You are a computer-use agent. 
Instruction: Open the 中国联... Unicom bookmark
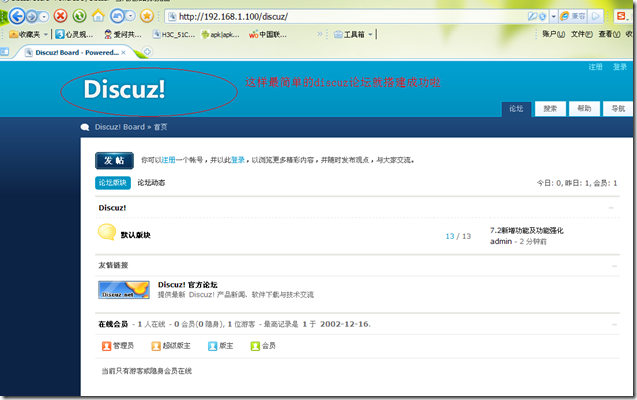(x=268, y=35)
